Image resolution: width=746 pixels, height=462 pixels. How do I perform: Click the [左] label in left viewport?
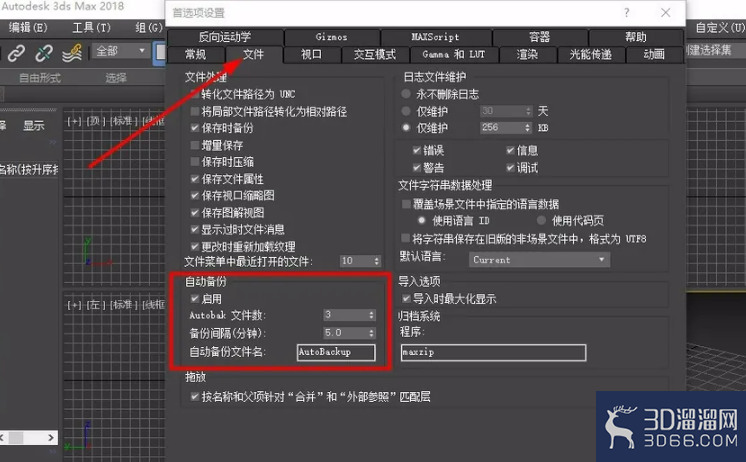(94, 305)
